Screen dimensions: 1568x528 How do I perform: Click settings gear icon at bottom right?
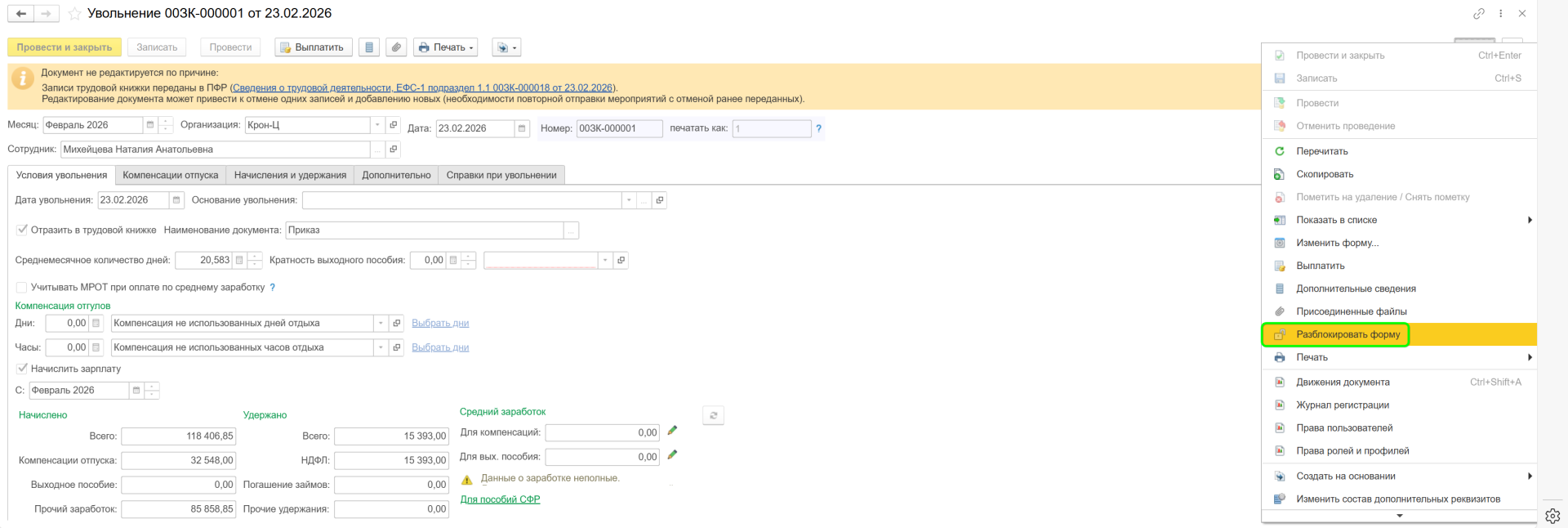pyautogui.click(x=1552, y=516)
